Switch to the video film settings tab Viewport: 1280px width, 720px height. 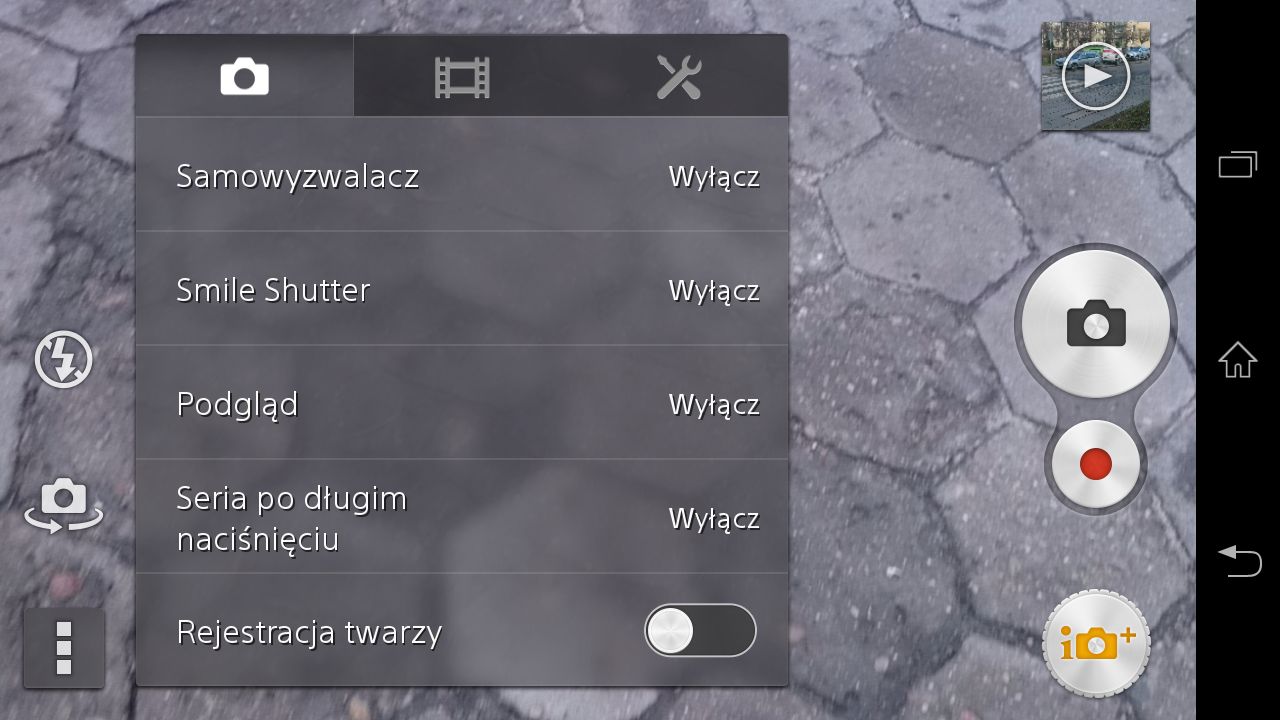tap(462, 76)
